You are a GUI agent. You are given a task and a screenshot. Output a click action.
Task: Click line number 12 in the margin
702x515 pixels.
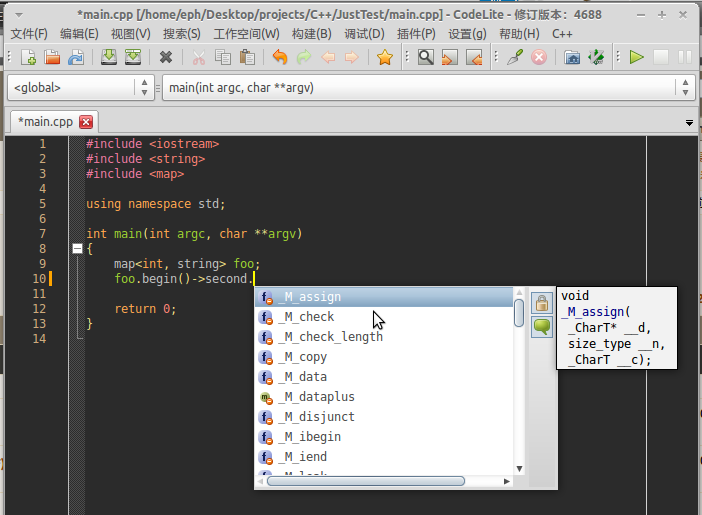39,309
